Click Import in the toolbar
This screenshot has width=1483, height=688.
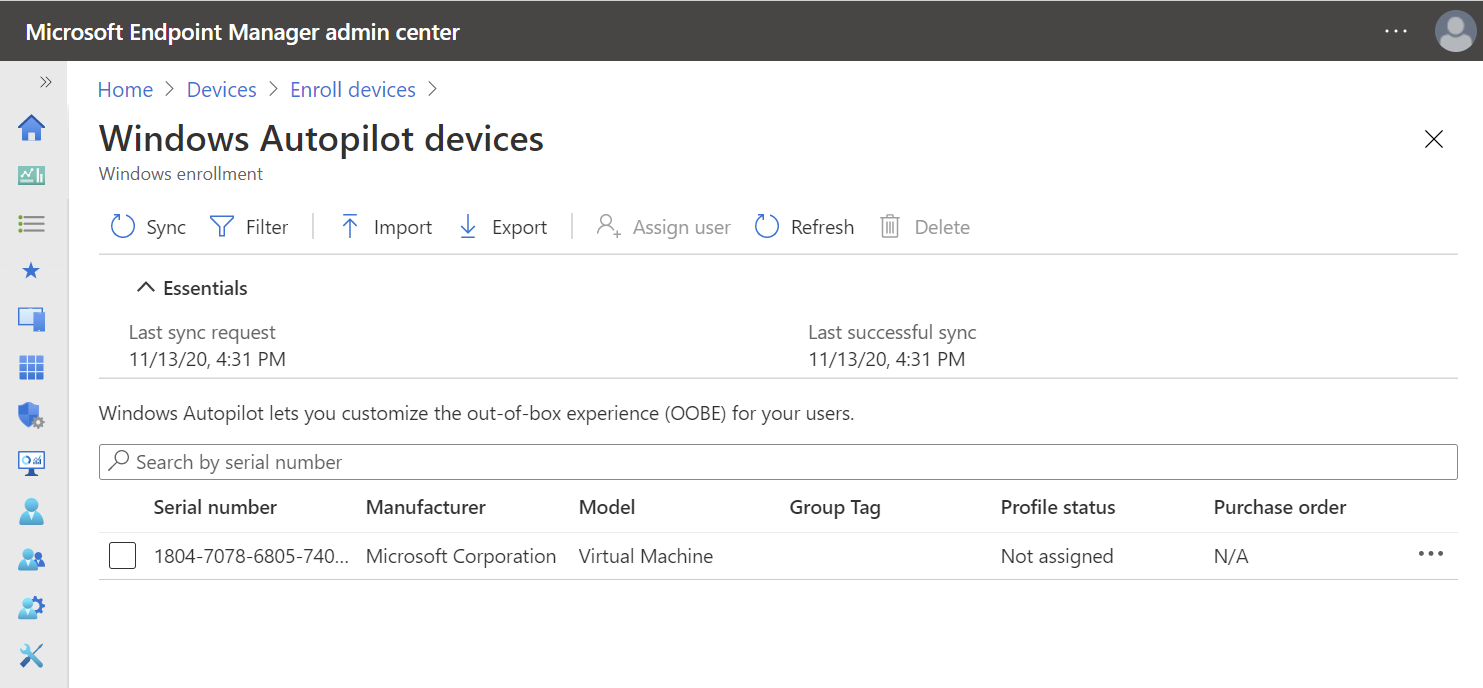(x=386, y=227)
